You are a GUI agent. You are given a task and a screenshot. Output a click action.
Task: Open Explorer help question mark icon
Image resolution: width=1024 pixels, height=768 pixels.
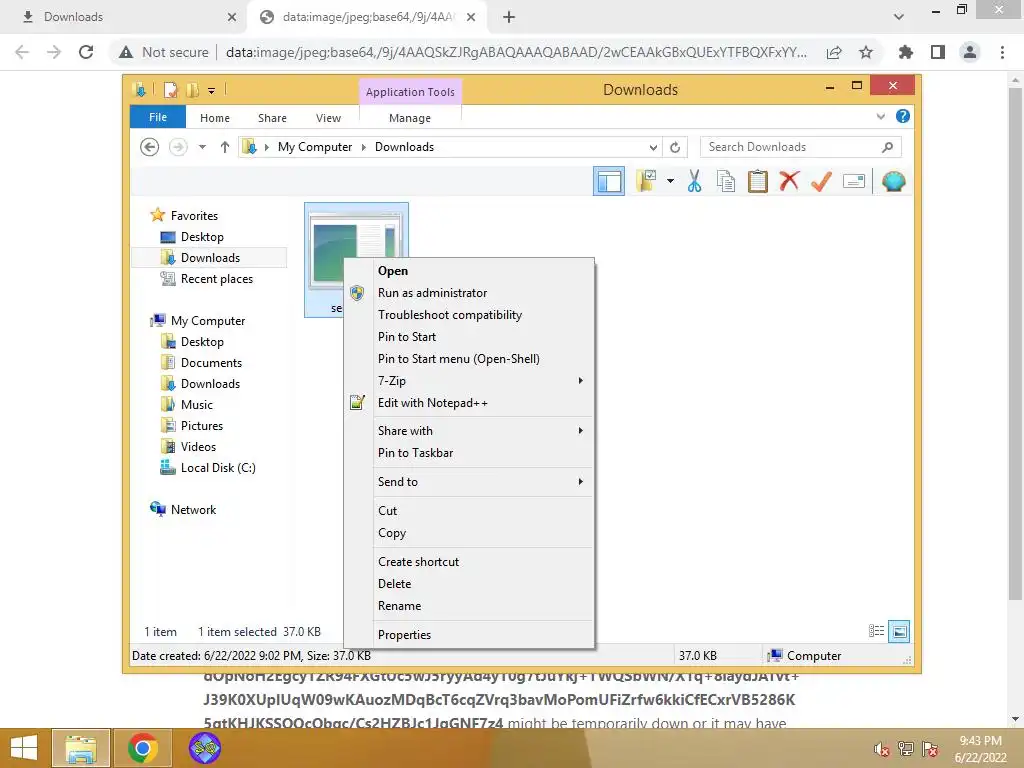[903, 116]
